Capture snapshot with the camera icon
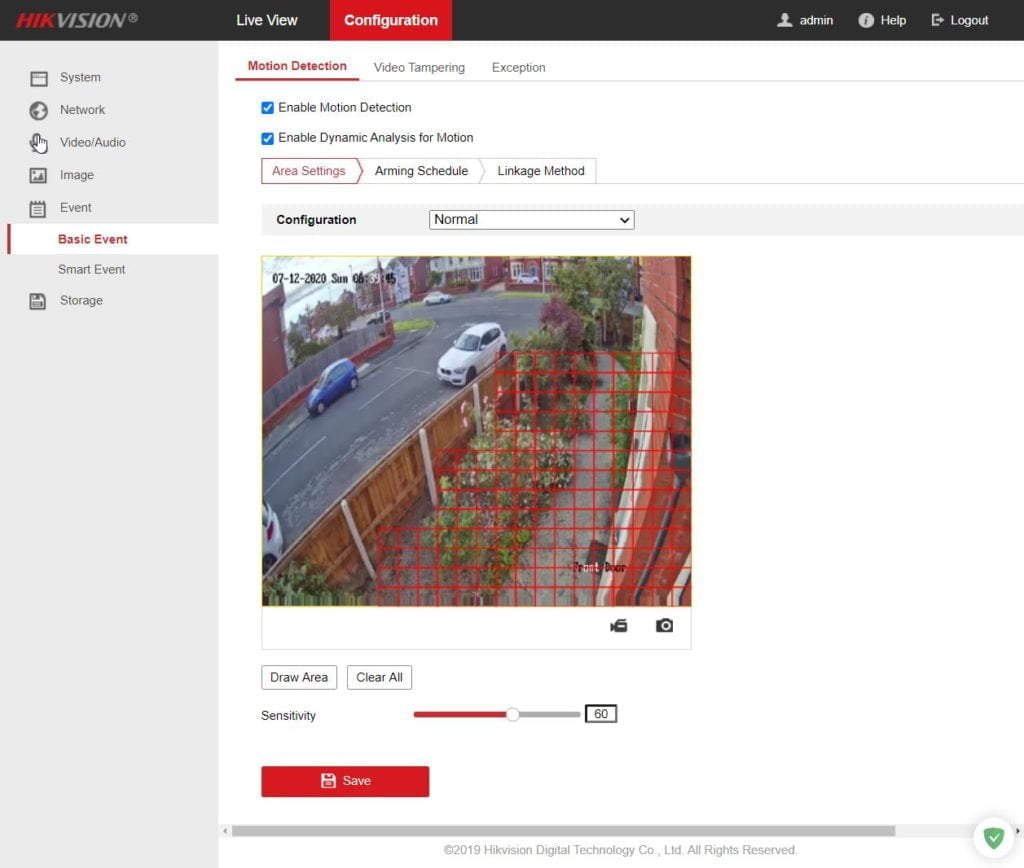The image size is (1024, 868). click(664, 626)
